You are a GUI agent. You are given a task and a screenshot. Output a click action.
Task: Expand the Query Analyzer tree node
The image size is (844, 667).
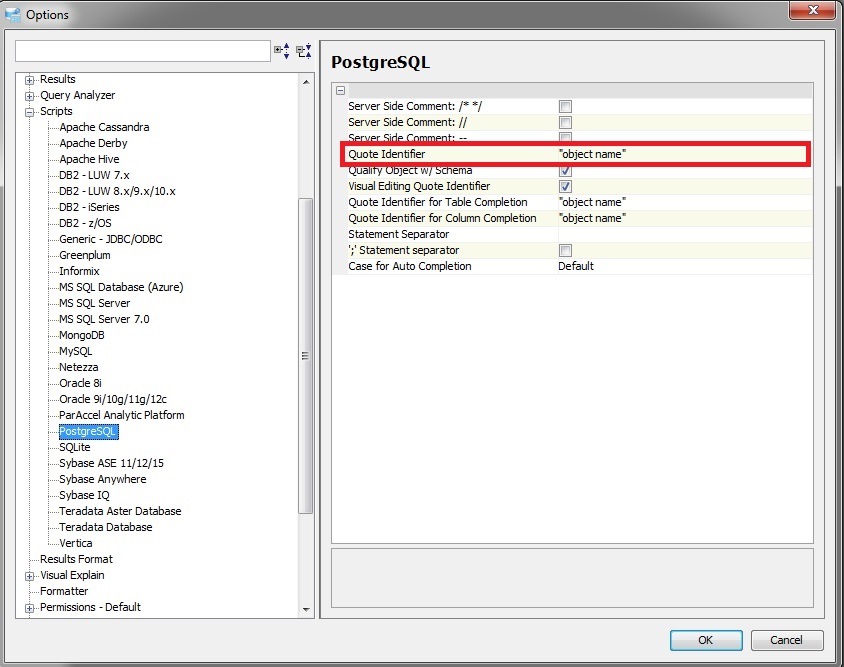tap(30, 96)
